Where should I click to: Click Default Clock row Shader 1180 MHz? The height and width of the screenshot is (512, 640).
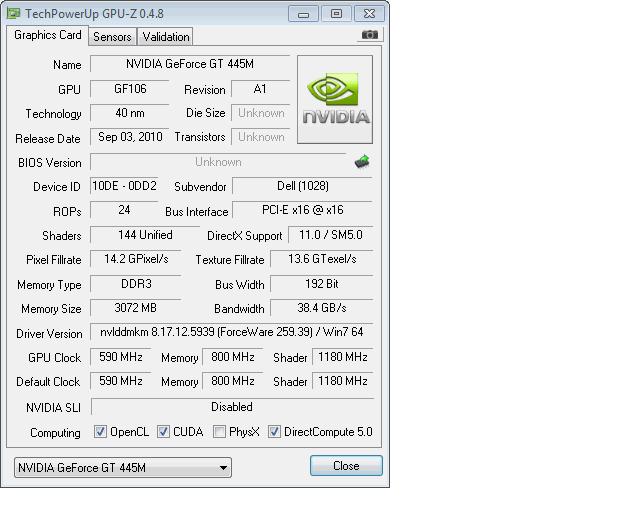[x=342, y=381]
